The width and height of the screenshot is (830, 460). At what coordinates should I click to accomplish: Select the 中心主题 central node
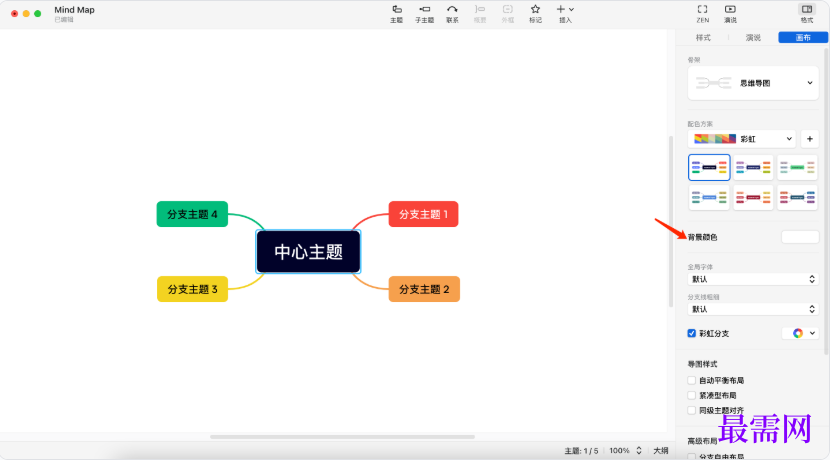307,251
